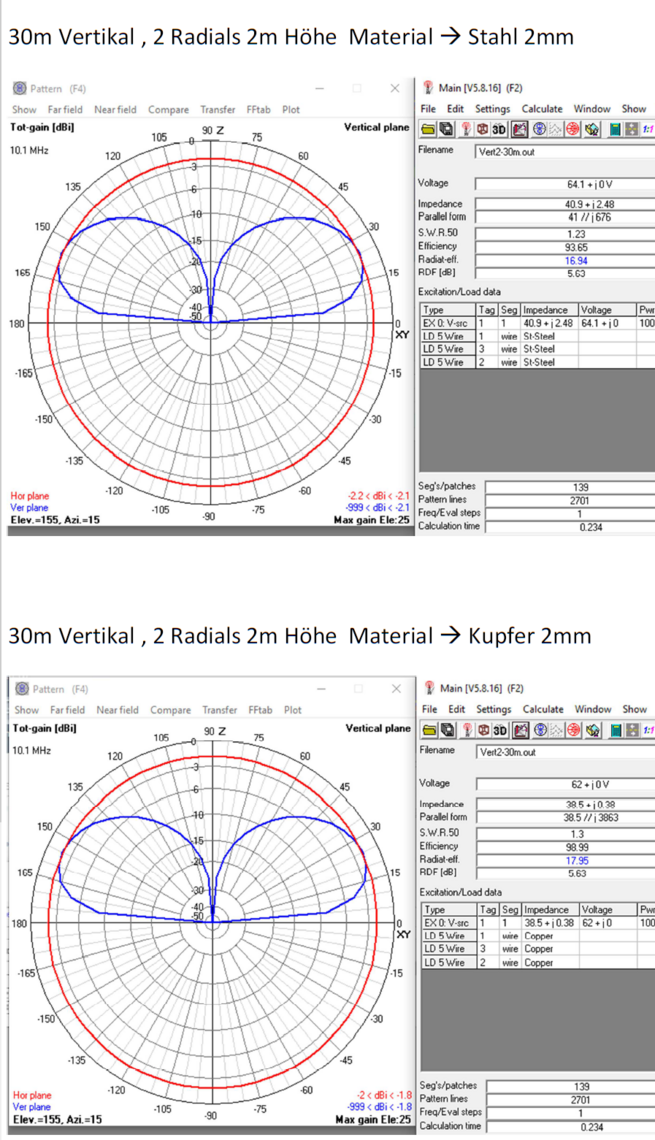The image size is (655, 1140).
Task: Open the Plot menu in the Stahl Pattern window
Action: [x=291, y=109]
